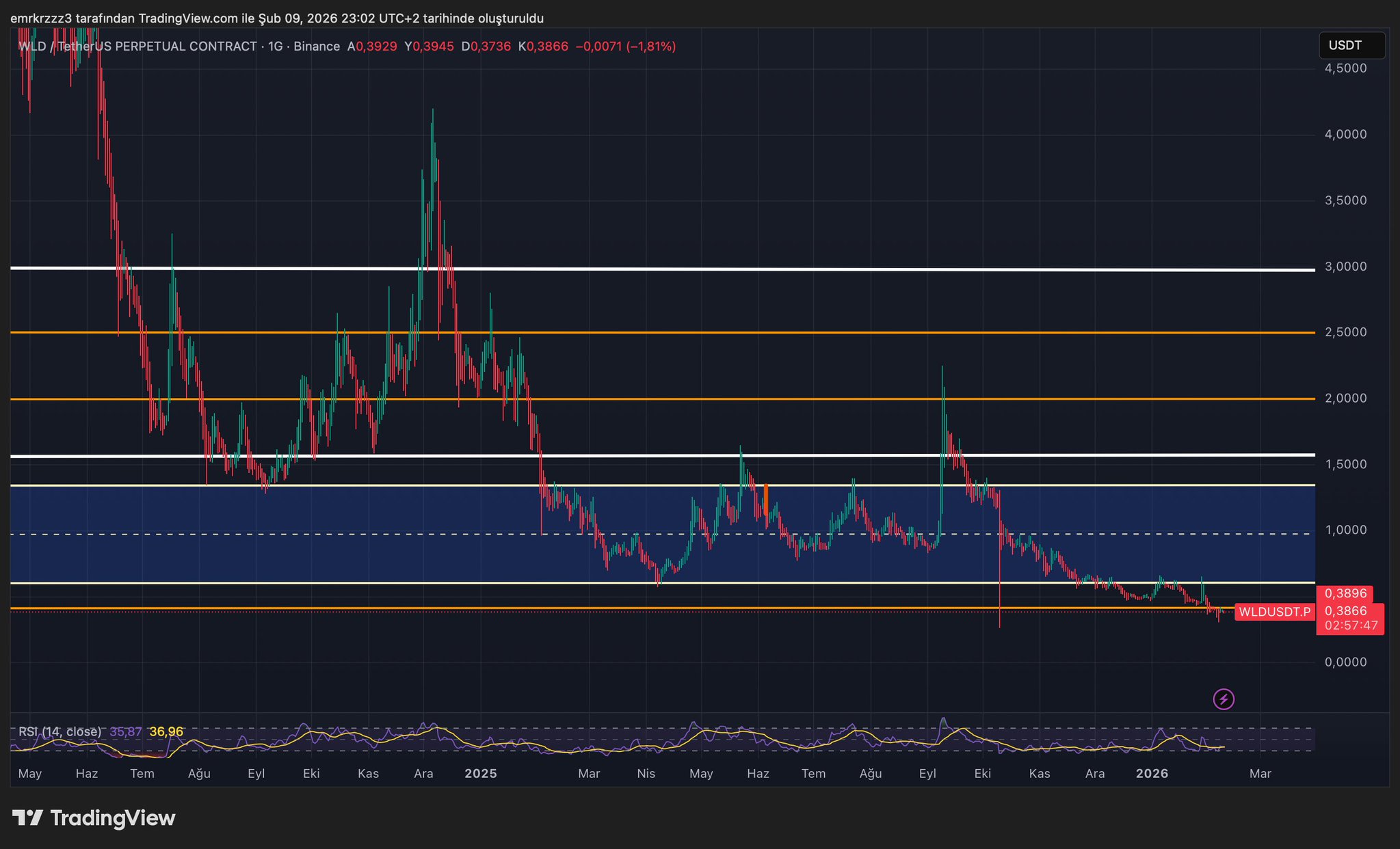Viewport: 1400px width, 849px height.
Task: Open the USDT currency selector
Action: coord(1351,46)
